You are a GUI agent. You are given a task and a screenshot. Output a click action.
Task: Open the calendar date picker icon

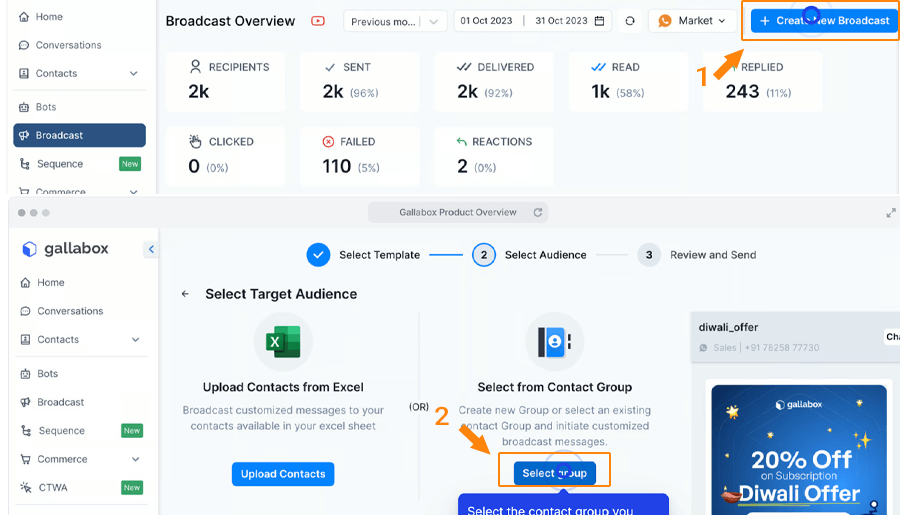click(600, 21)
